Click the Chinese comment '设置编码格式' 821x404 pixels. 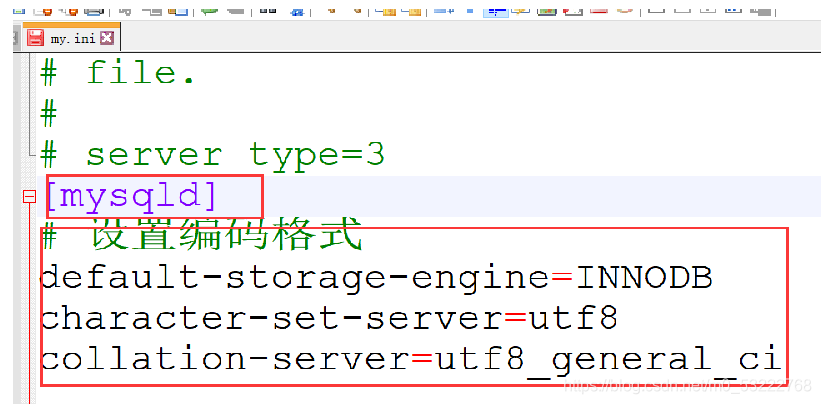pos(227,235)
